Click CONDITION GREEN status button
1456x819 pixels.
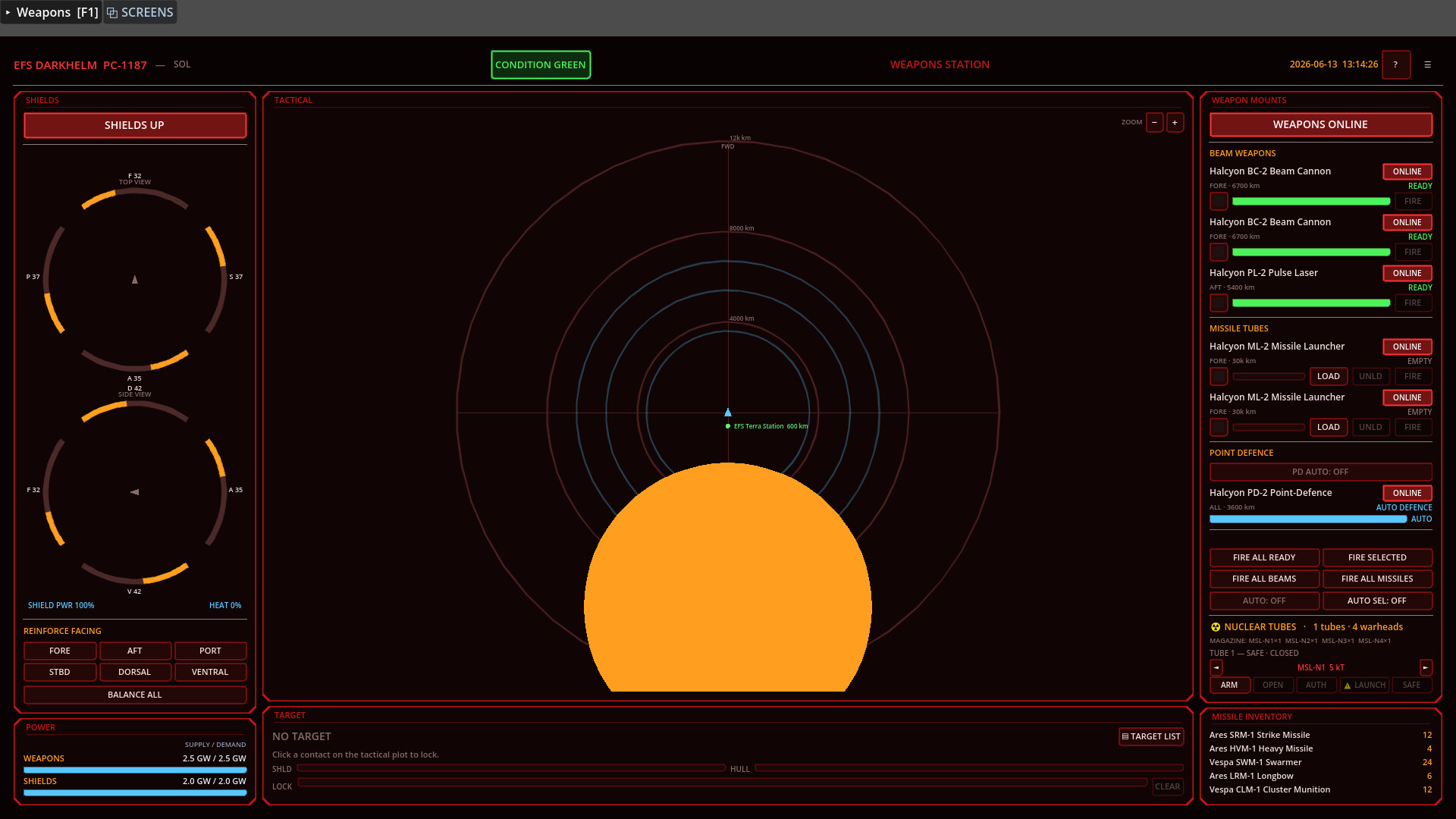pos(540,65)
